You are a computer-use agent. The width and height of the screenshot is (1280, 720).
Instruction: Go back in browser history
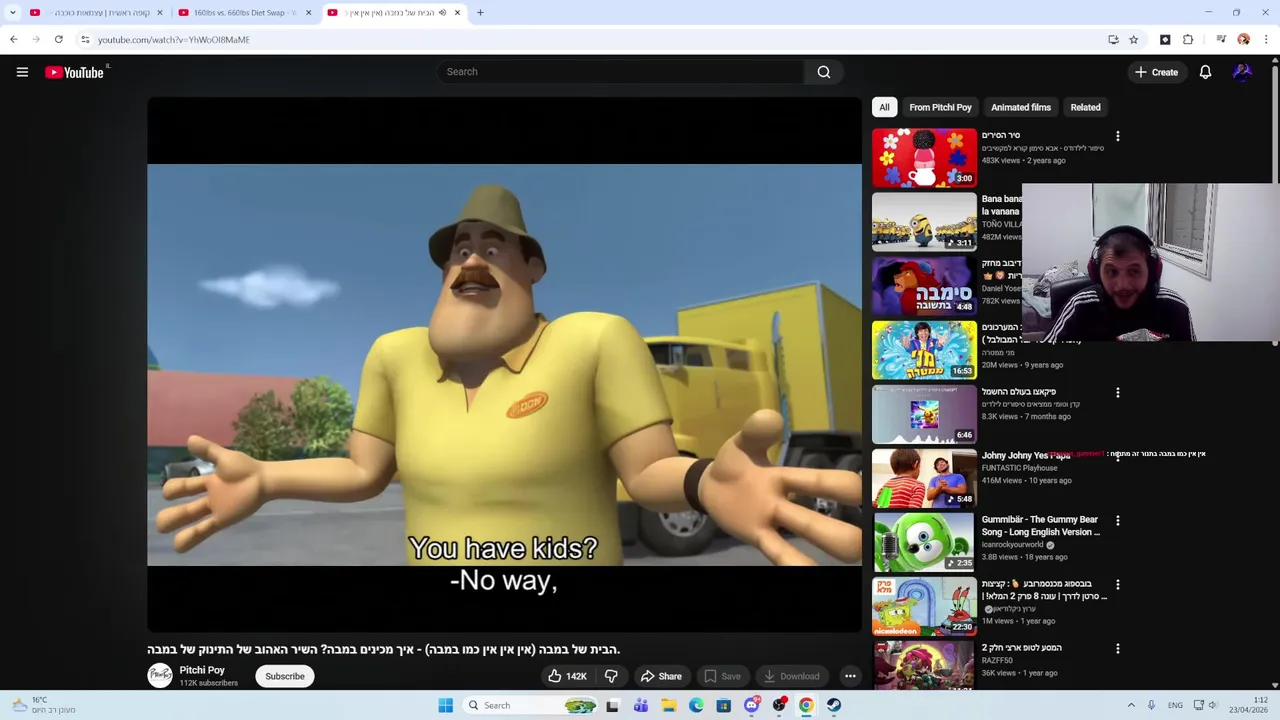(x=13, y=40)
